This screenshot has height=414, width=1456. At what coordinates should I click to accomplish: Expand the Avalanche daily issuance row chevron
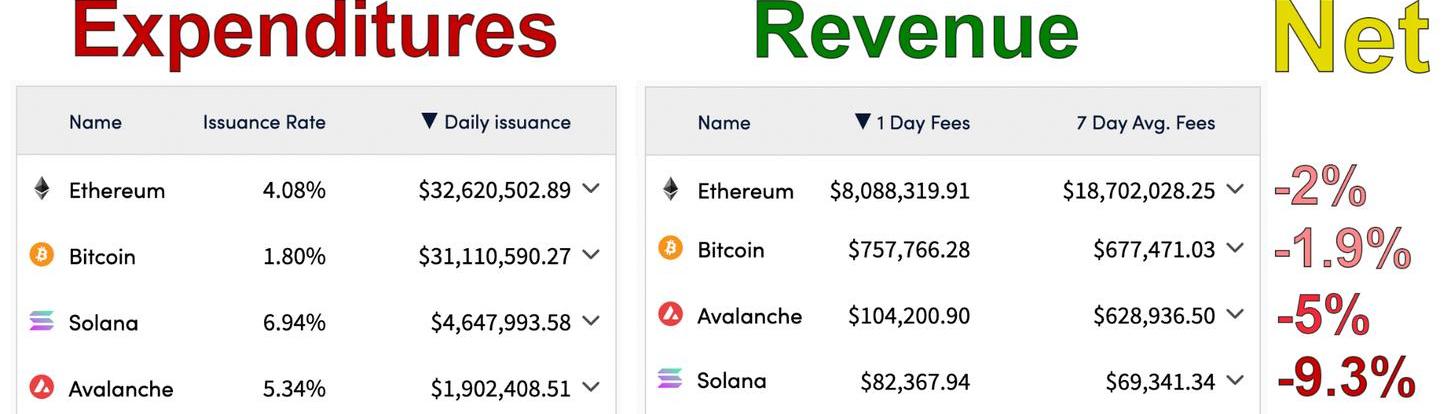tap(591, 387)
